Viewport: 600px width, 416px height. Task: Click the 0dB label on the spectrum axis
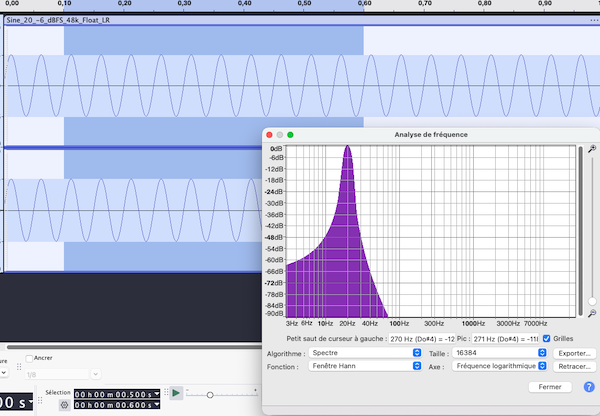(276, 148)
